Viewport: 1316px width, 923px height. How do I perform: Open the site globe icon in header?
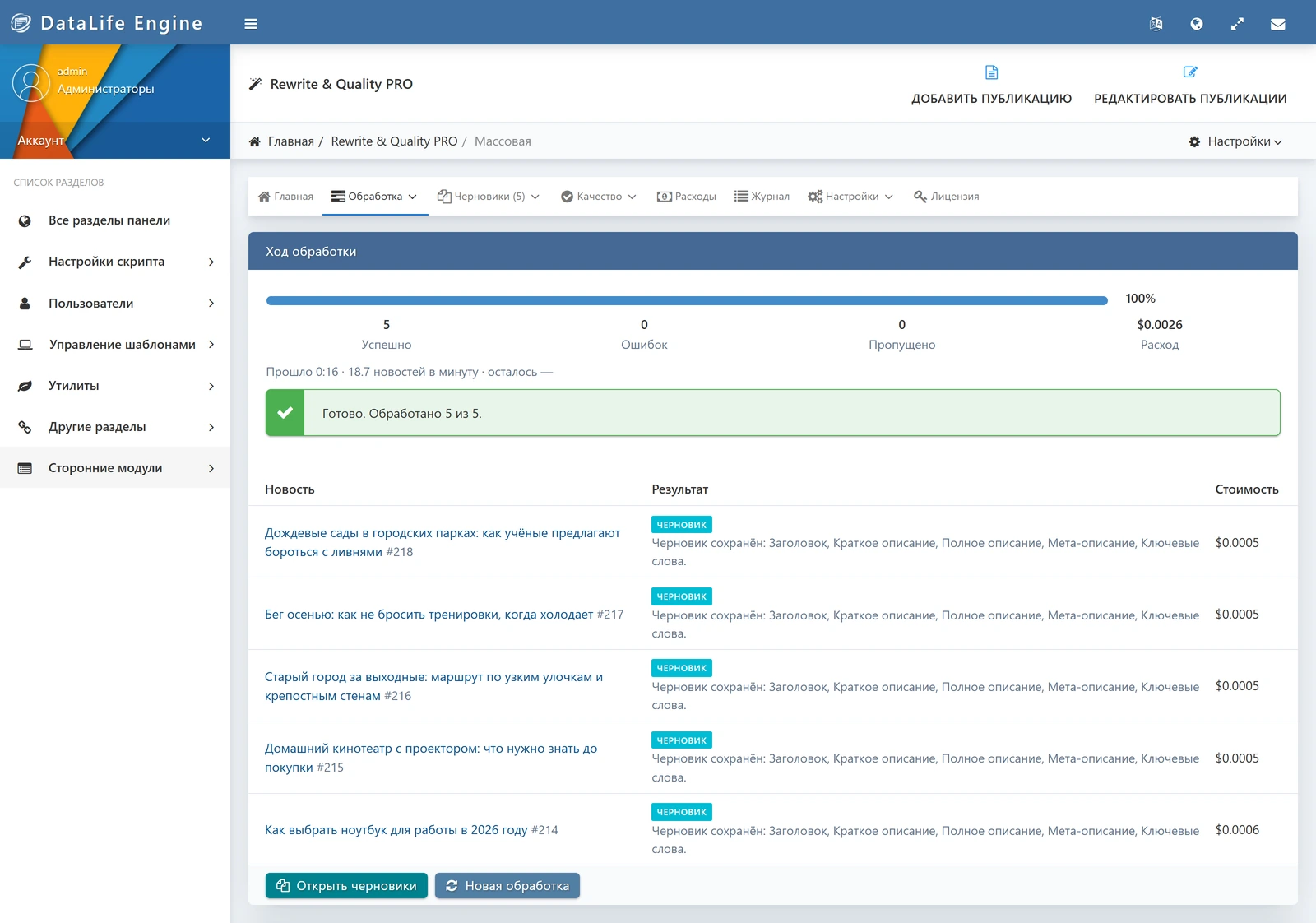(x=1197, y=24)
